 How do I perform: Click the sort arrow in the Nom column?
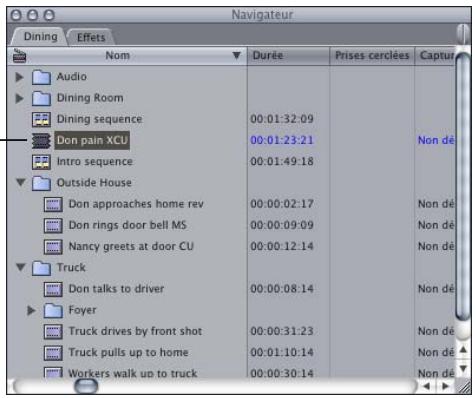coord(236,55)
